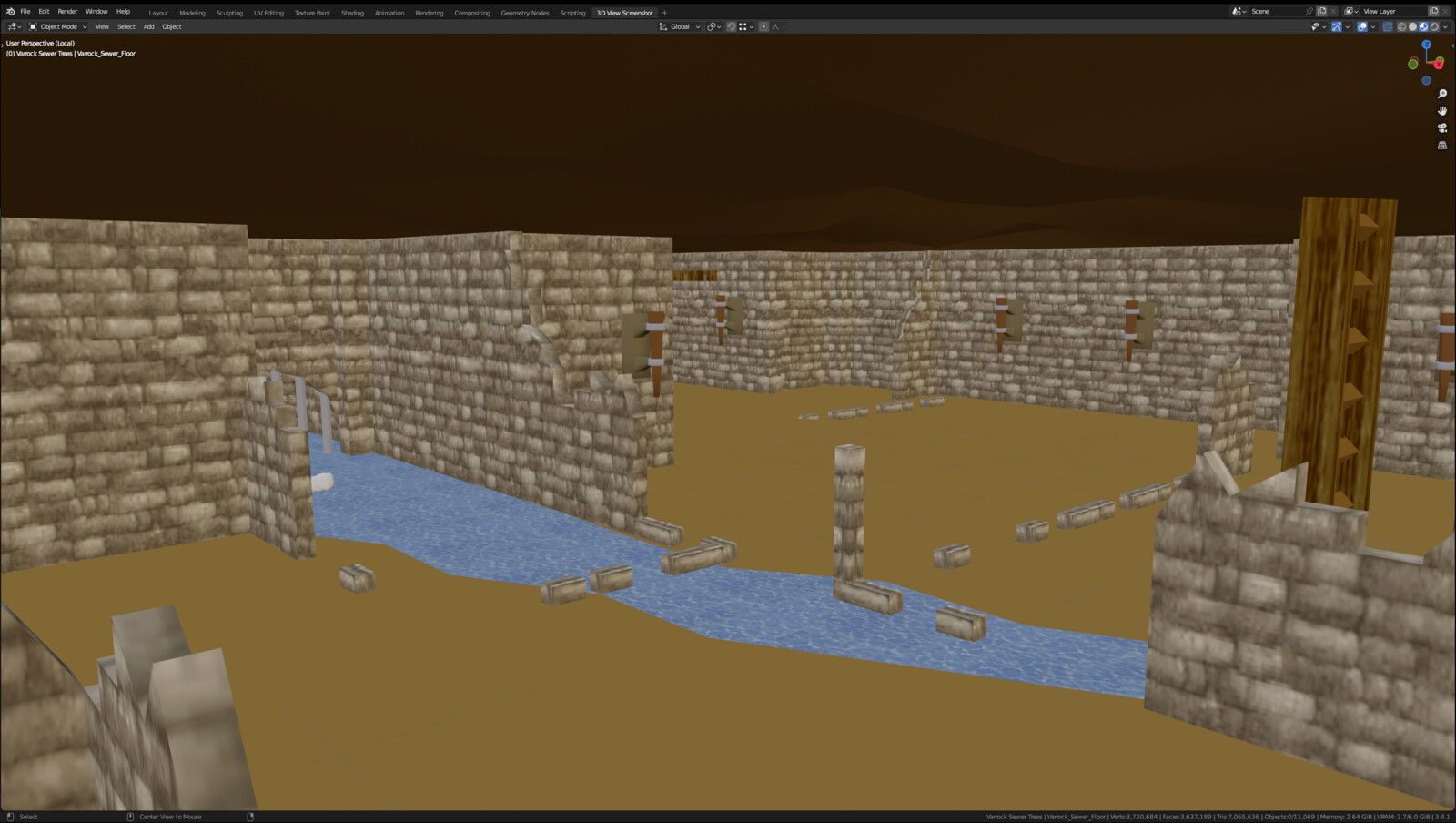The width and height of the screenshot is (1456, 823).
Task: Click the green negative Y axis on the gizmo
Action: click(1412, 64)
